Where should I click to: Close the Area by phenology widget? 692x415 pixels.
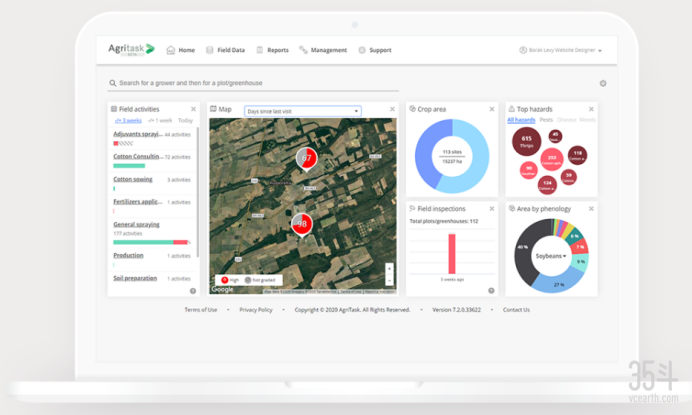coord(591,209)
